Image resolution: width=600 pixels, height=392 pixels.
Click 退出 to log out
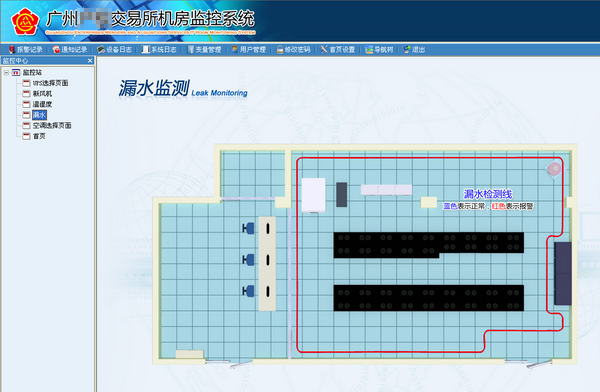click(x=414, y=49)
